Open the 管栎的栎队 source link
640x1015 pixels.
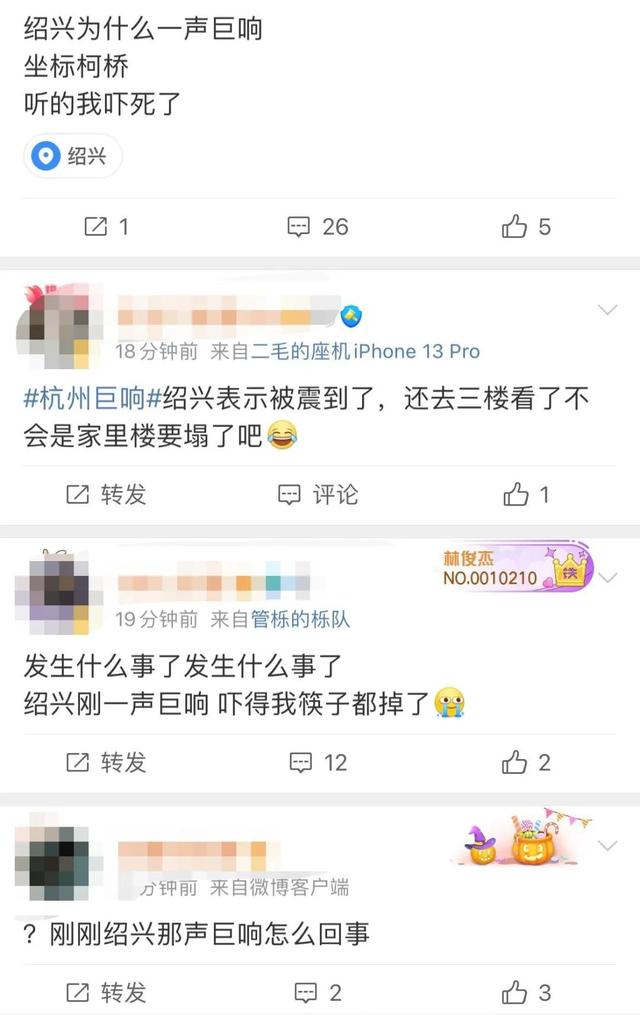300,619
